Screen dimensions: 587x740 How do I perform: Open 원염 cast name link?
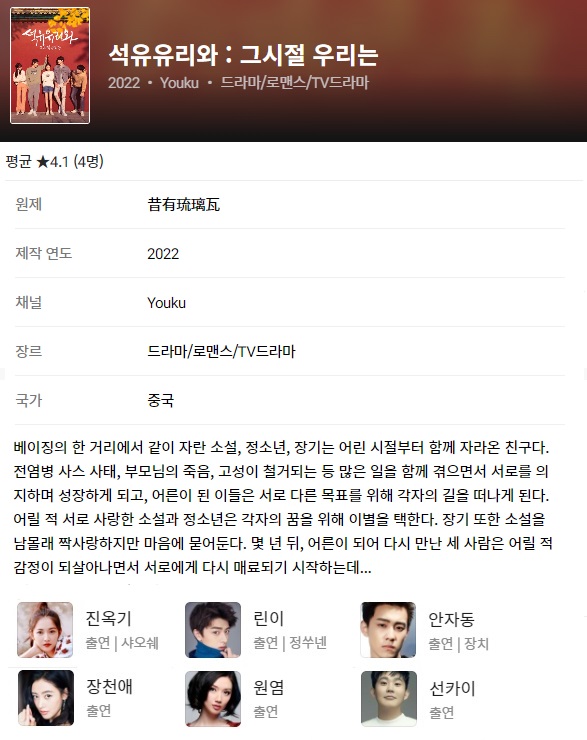268,688
